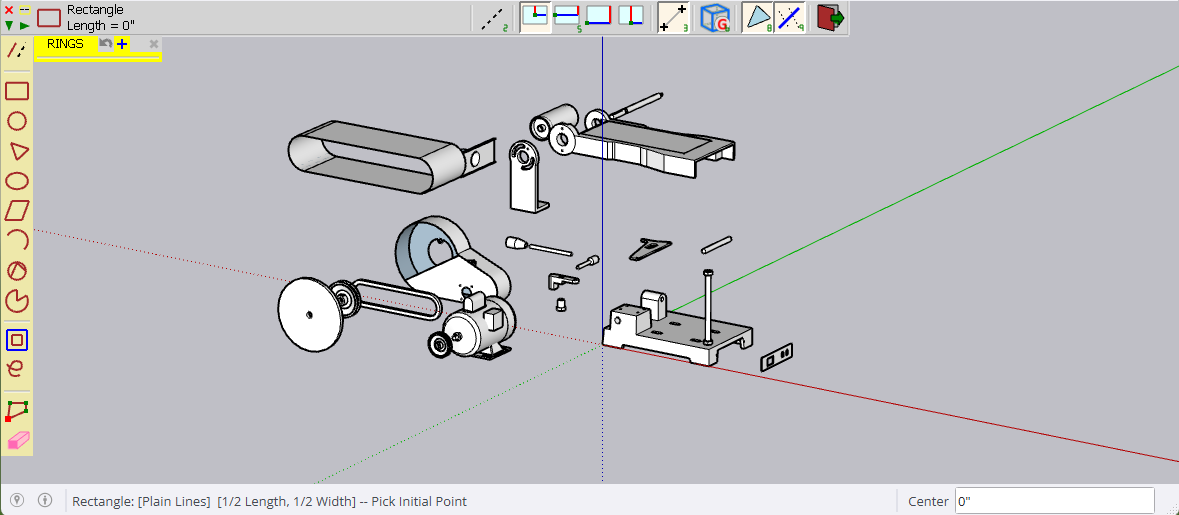1179x515 pixels.
Task: Enable group generation cube icon
Action: click(x=714, y=19)
